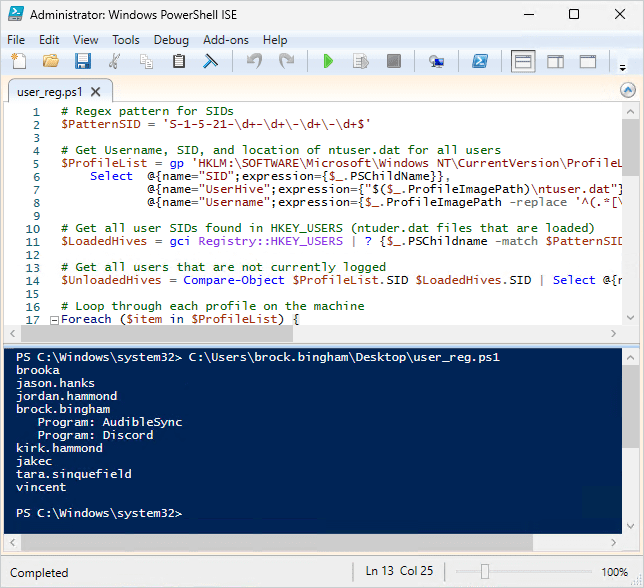
Task: Collapse the Foreach block on line 17
Action: click(54, 320)
